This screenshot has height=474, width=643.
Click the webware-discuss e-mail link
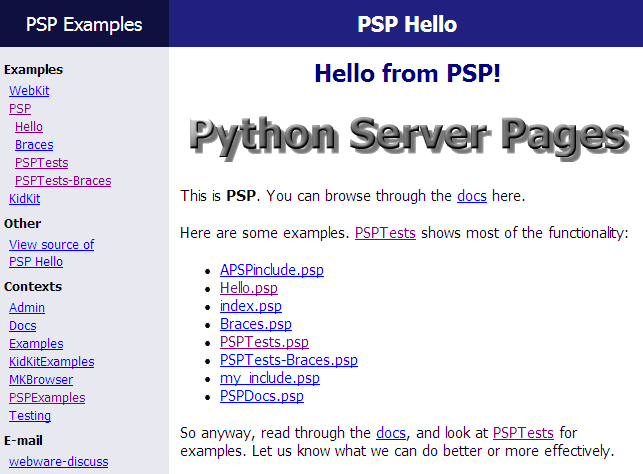point(58,462)
